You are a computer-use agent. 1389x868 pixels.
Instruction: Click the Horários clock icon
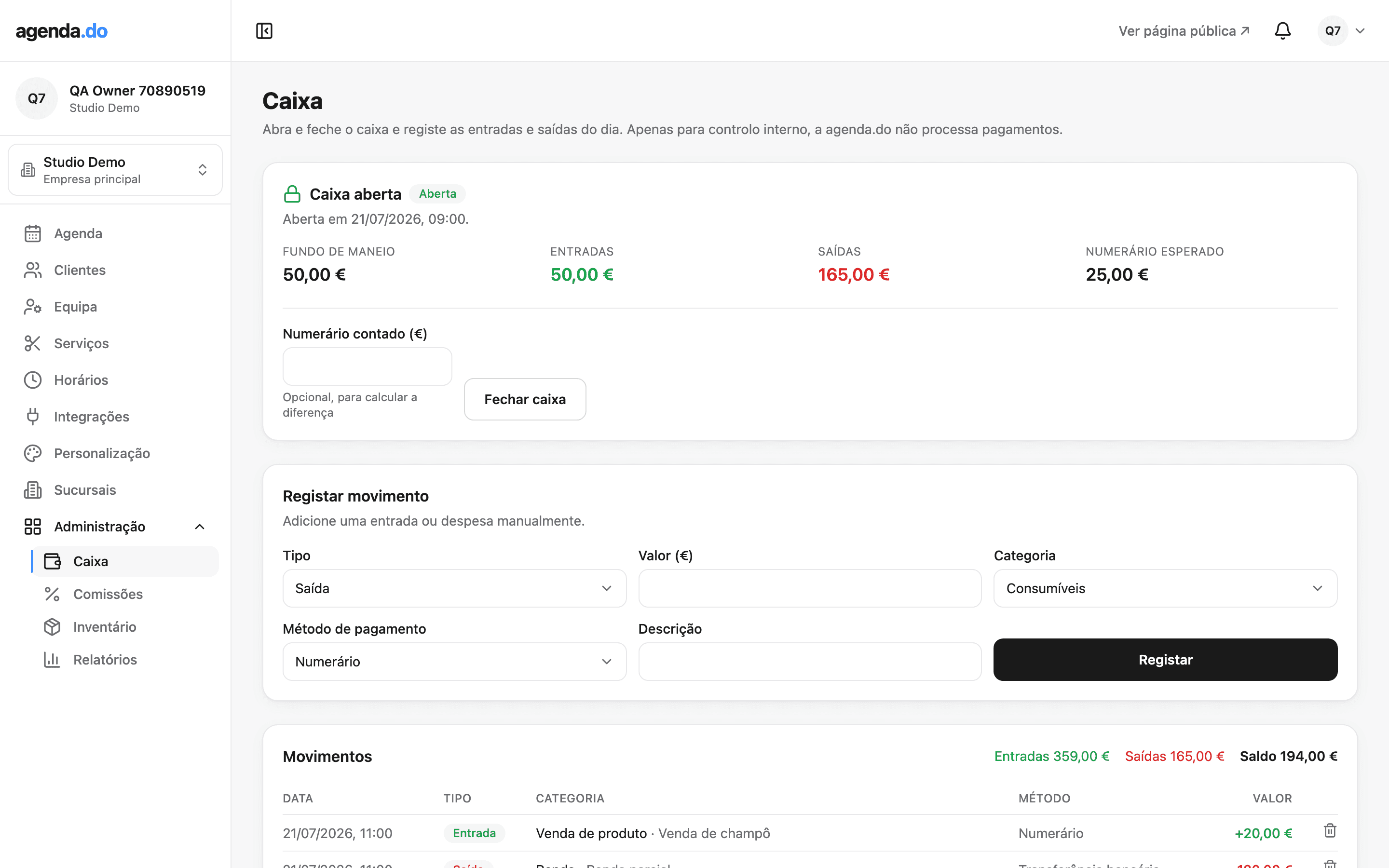(33, 380)
